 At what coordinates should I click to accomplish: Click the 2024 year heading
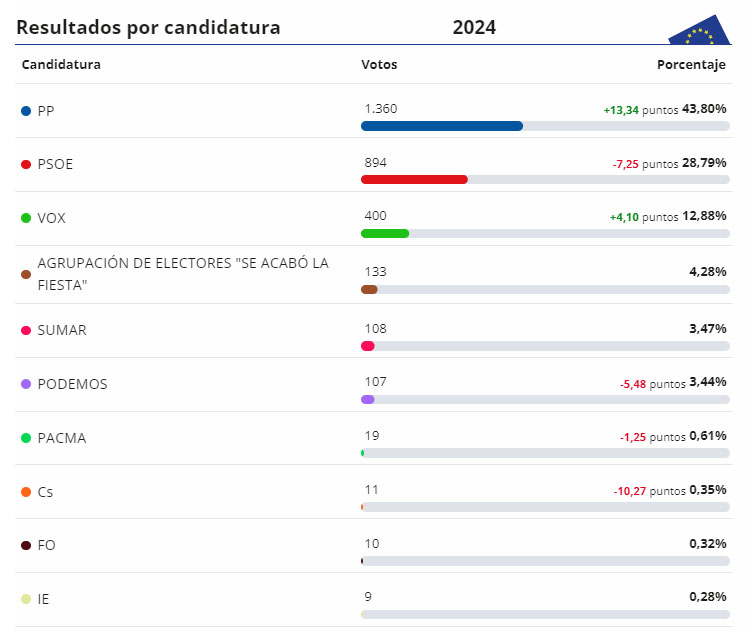[474, 28]
